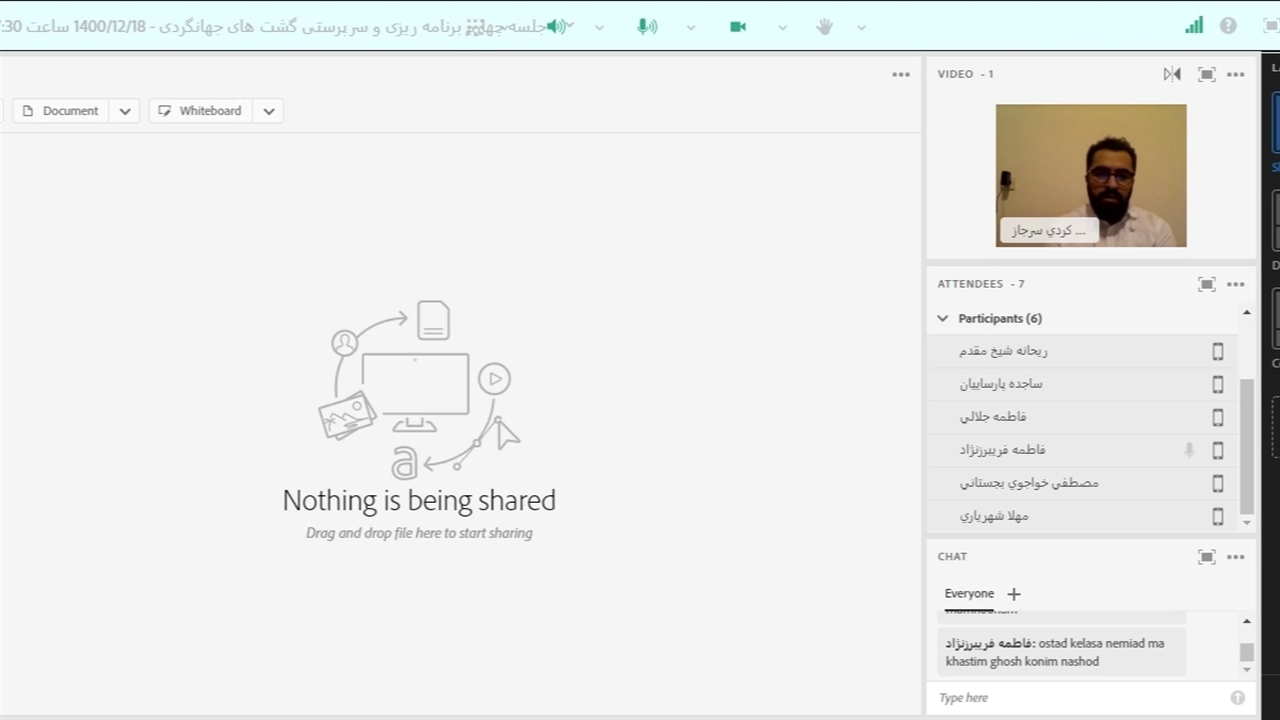This screenshot has height=720, width=1280.
Task: Click the mirror video icon in Video pod
Action: click(1172, 74)
